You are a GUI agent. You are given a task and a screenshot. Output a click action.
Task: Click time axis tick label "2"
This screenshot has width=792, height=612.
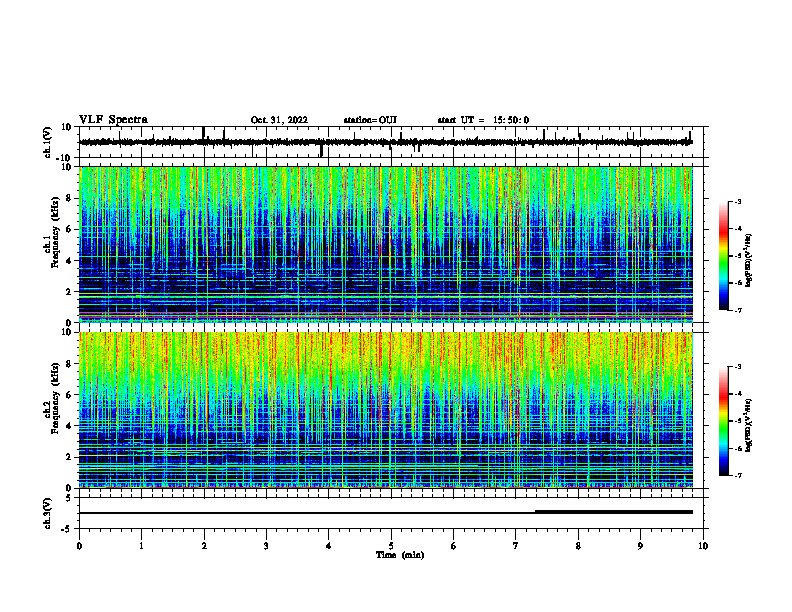coord(204,546)
